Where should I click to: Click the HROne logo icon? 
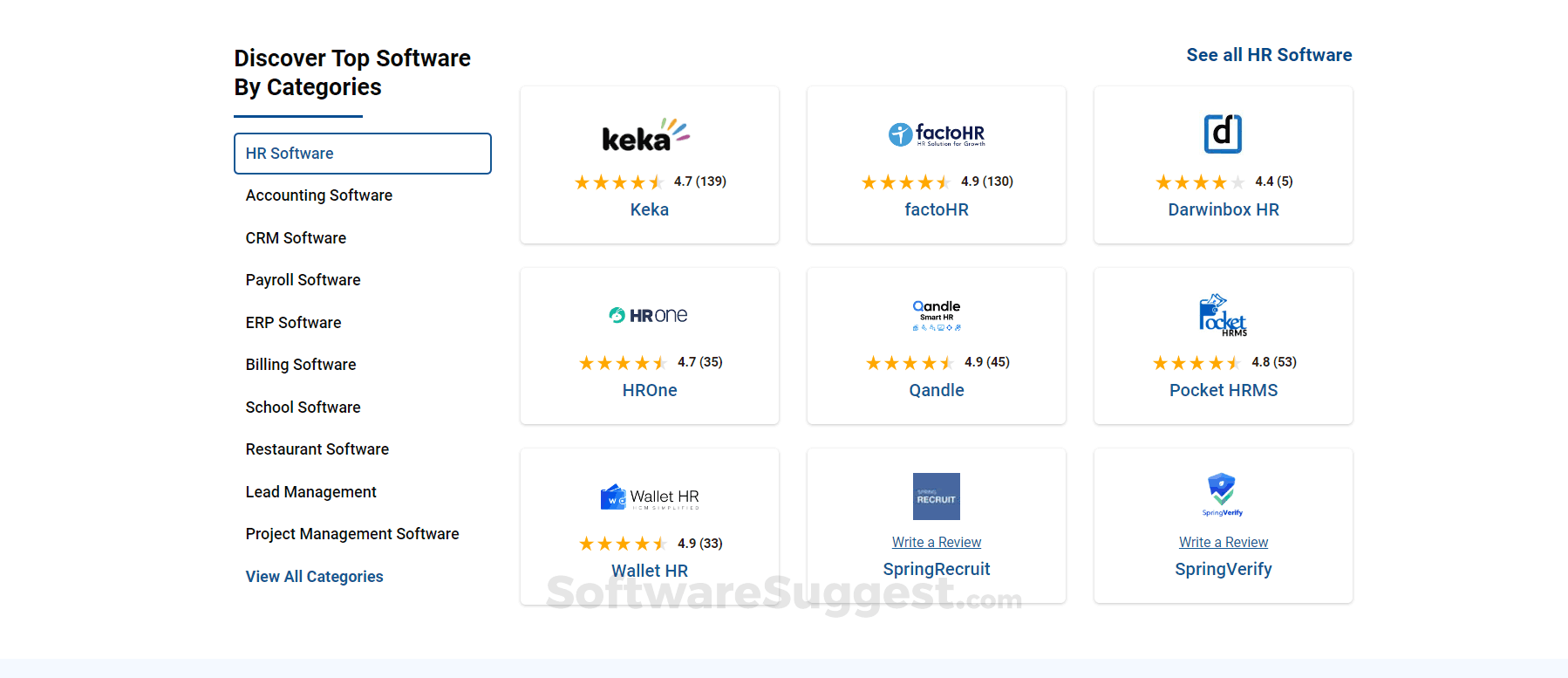pyautogui.click(x=649, y=315)
